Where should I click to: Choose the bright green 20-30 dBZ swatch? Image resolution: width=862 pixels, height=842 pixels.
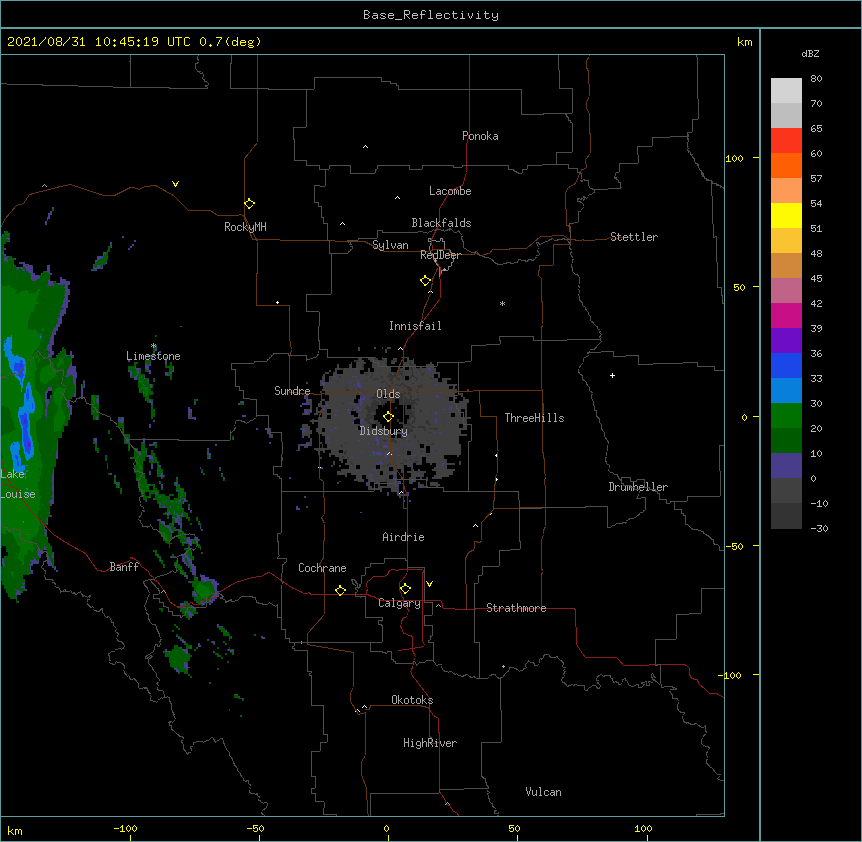[x=786, y=416]
